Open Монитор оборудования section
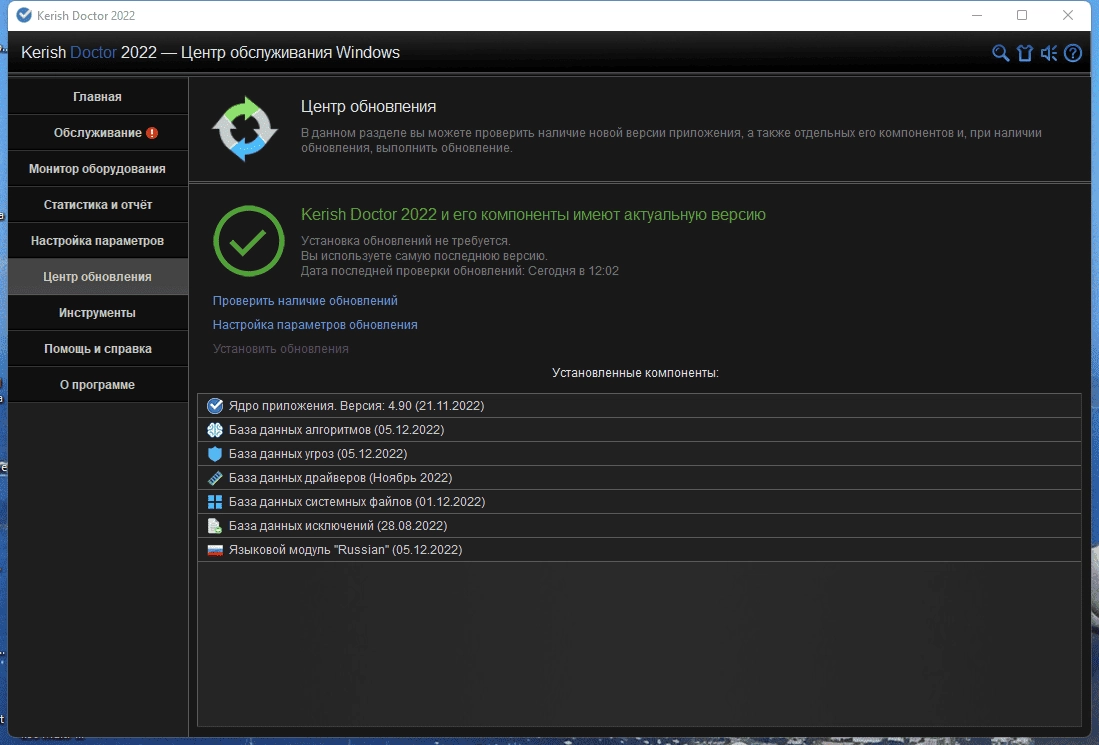Viewport: 1099px width, 745px height. click(x=98, y=169)
